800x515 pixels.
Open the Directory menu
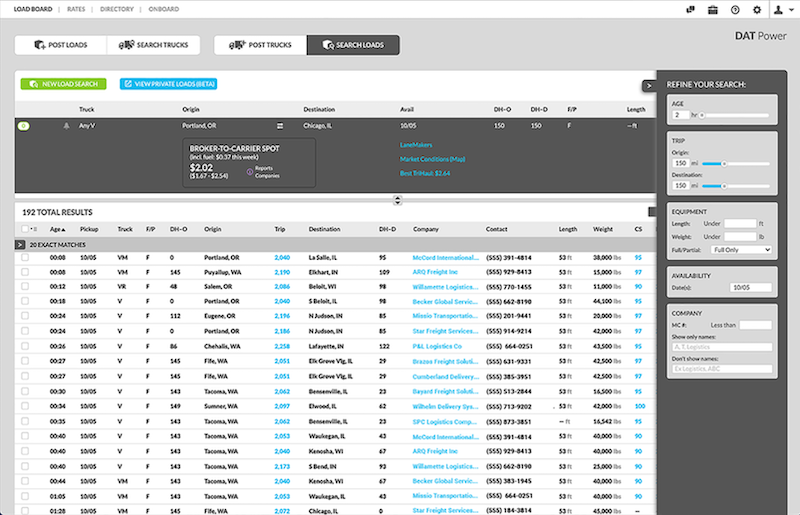pyautogui.click(x=117, y=9)
